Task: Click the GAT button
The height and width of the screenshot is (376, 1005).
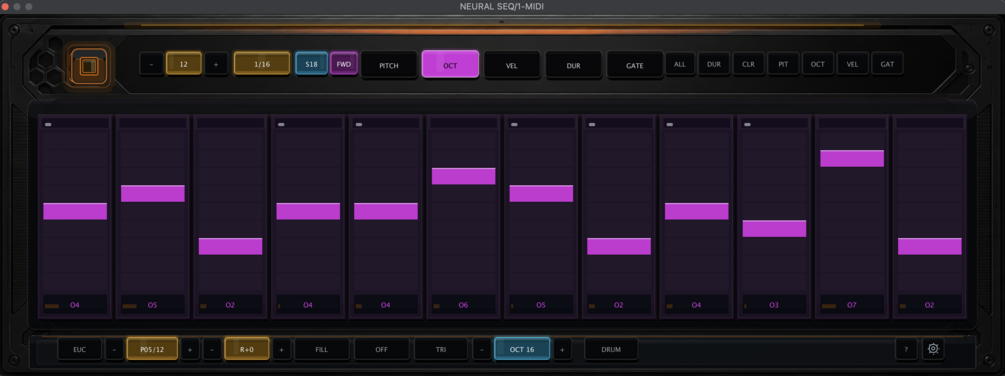Action: click(x=887, y=64)
